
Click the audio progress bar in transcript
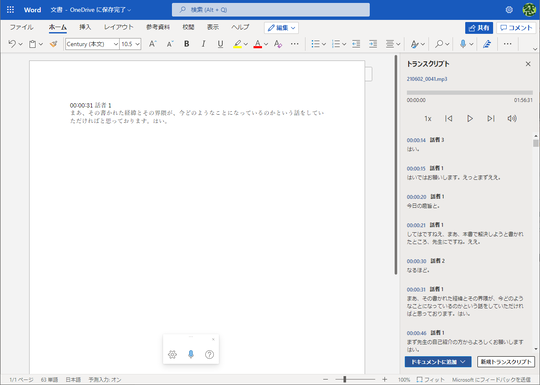coord(469,93)
